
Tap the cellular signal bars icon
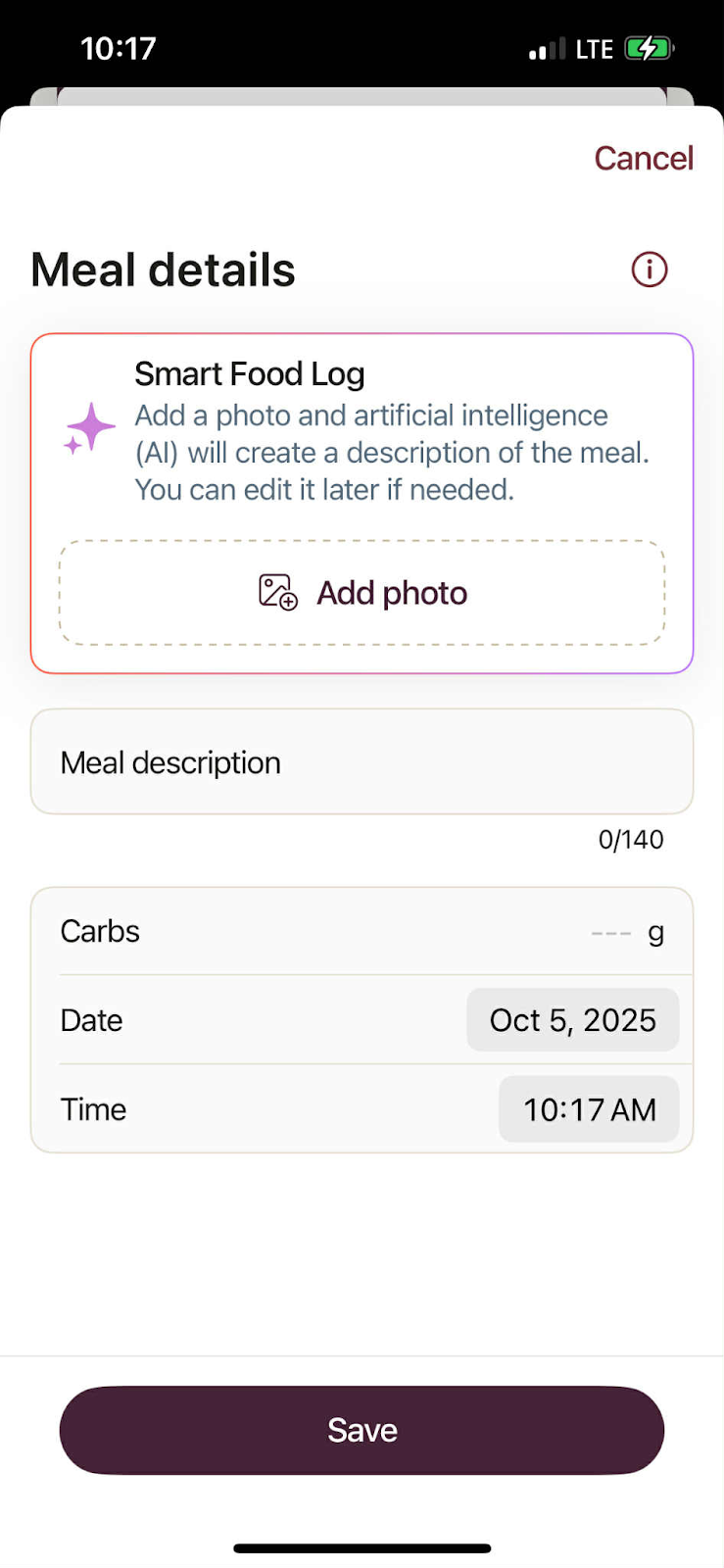[x=547, y=49]
